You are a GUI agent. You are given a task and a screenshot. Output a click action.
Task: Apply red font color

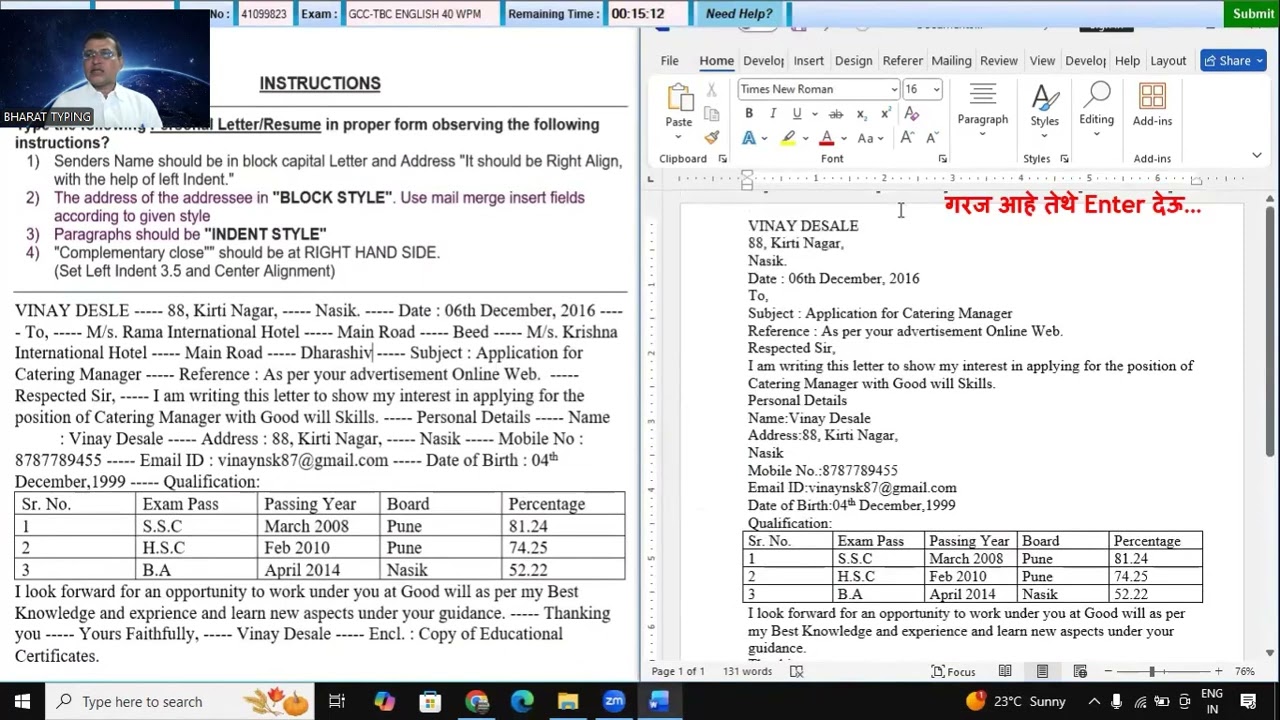[827, 138]
